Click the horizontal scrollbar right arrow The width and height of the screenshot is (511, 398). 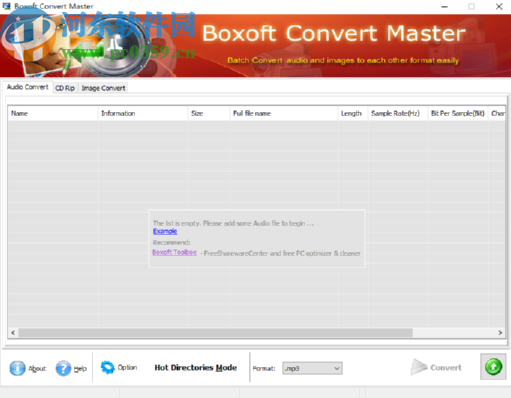click(500, 333)
